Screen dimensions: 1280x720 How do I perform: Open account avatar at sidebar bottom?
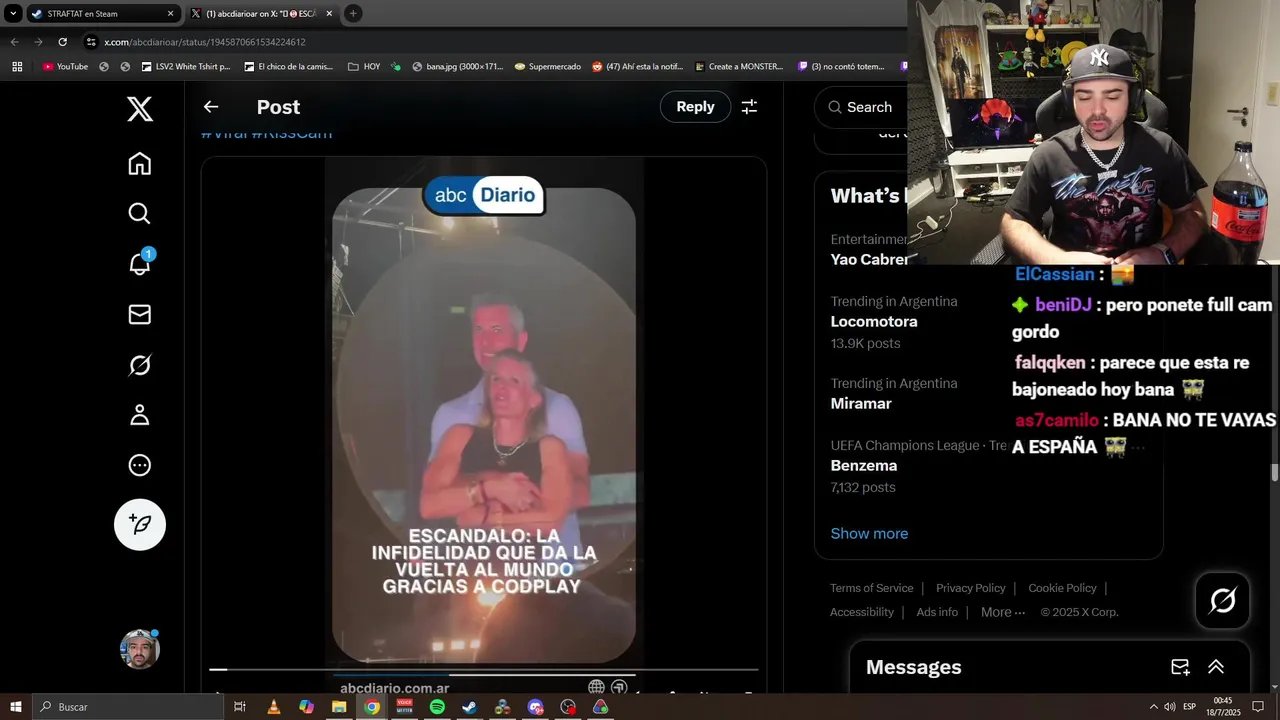[140, 649]
